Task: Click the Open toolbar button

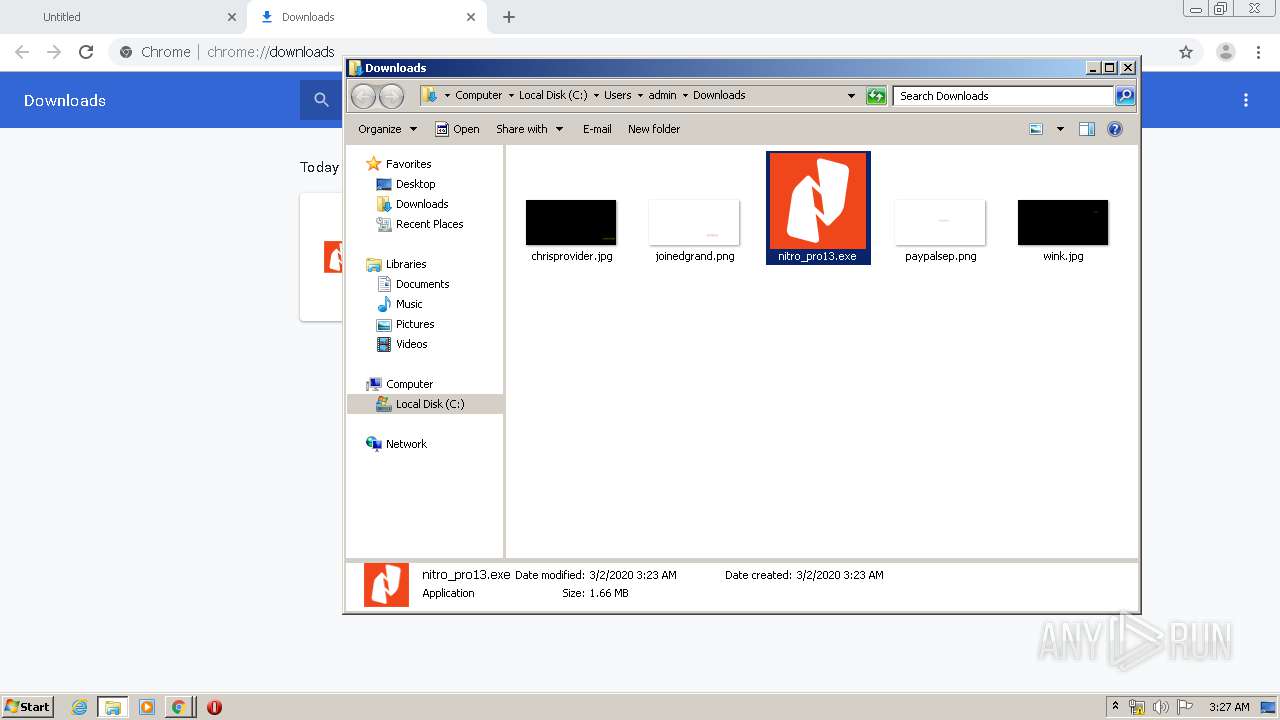Action: point(457,129)
